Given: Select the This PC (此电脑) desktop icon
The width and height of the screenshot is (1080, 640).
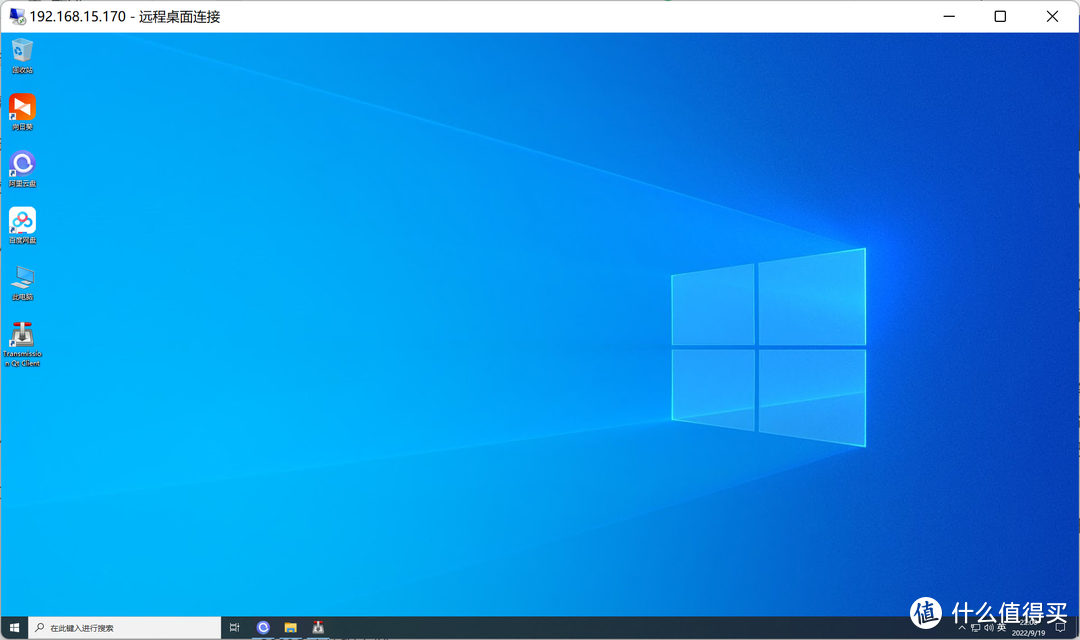Looking at the screenshot, I should [22, 283].
